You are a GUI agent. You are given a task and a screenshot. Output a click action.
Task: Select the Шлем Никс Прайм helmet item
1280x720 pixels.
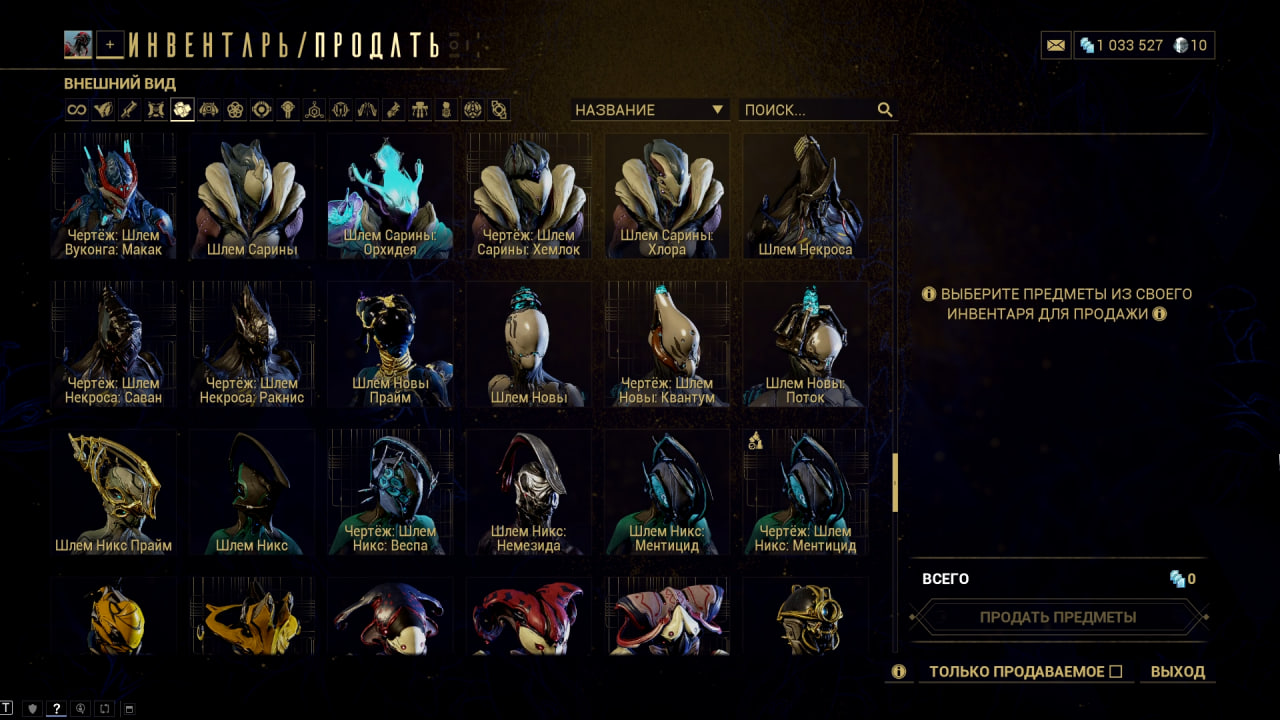click(114, 492)
